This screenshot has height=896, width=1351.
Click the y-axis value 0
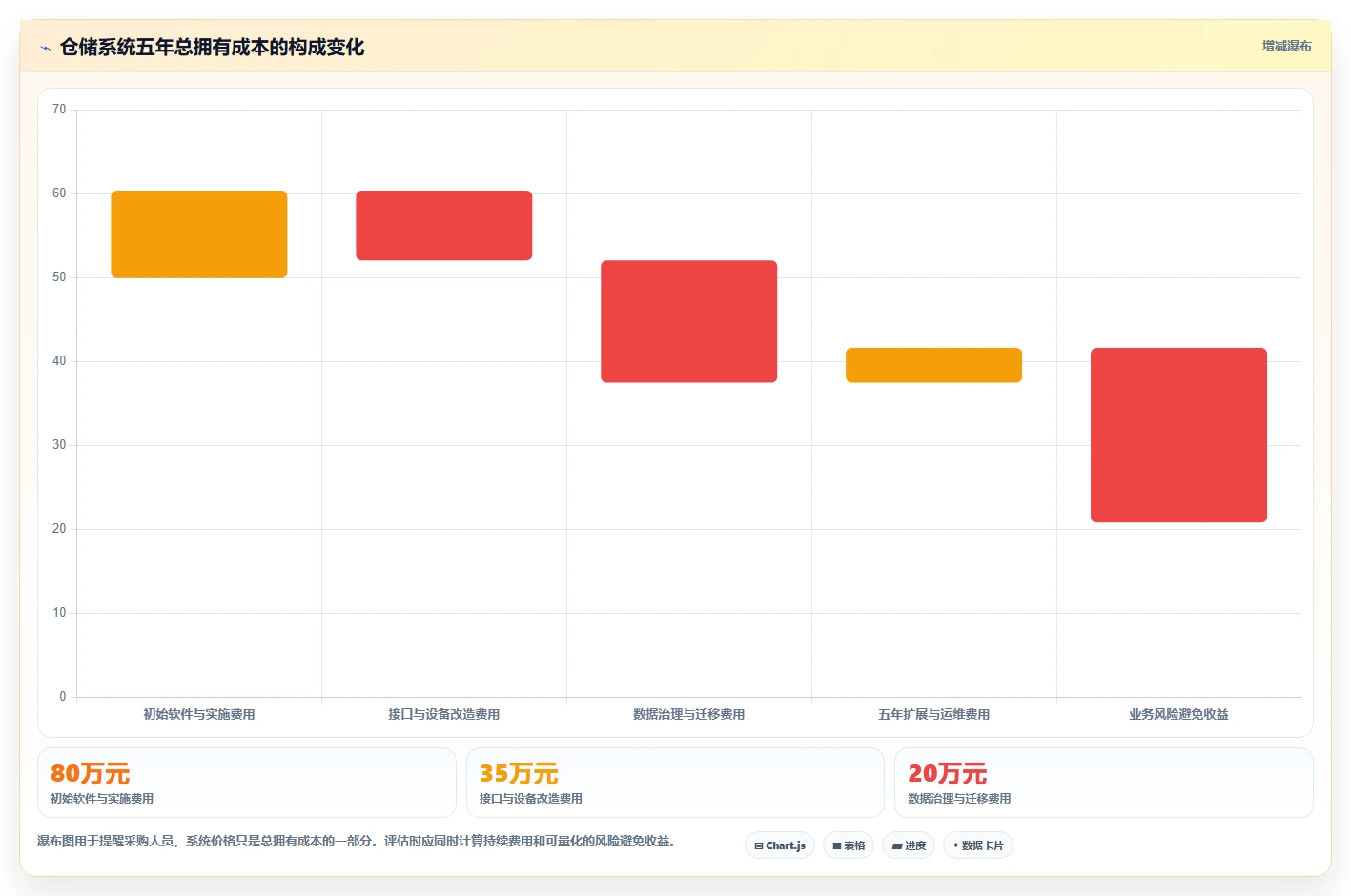coord(63,697)
